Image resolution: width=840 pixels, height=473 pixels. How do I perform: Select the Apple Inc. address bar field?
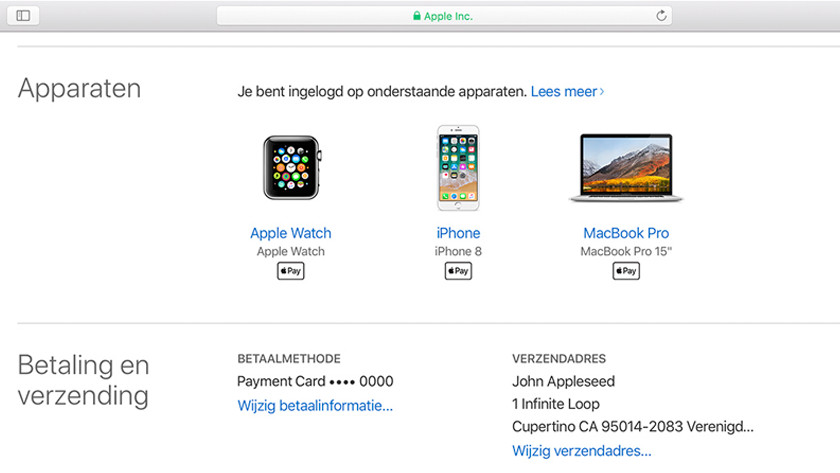tap(444, 16)
